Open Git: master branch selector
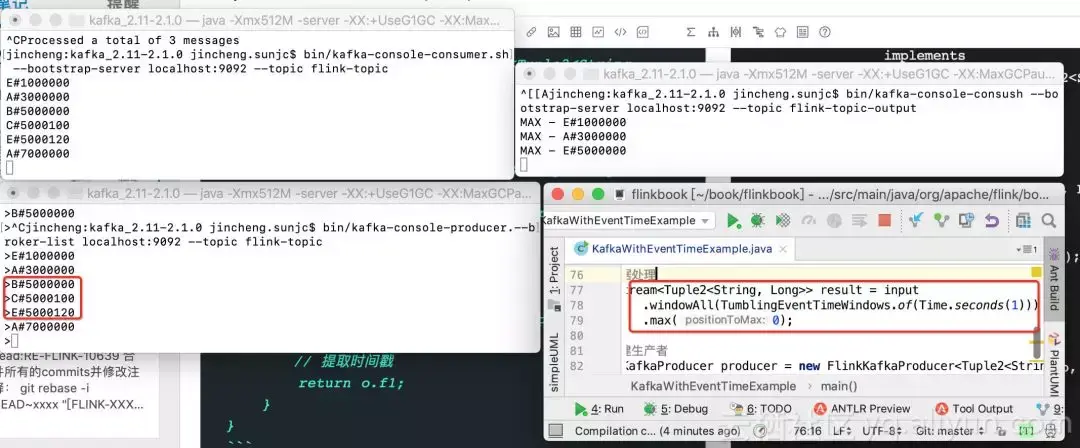 (x=951, y=431)
